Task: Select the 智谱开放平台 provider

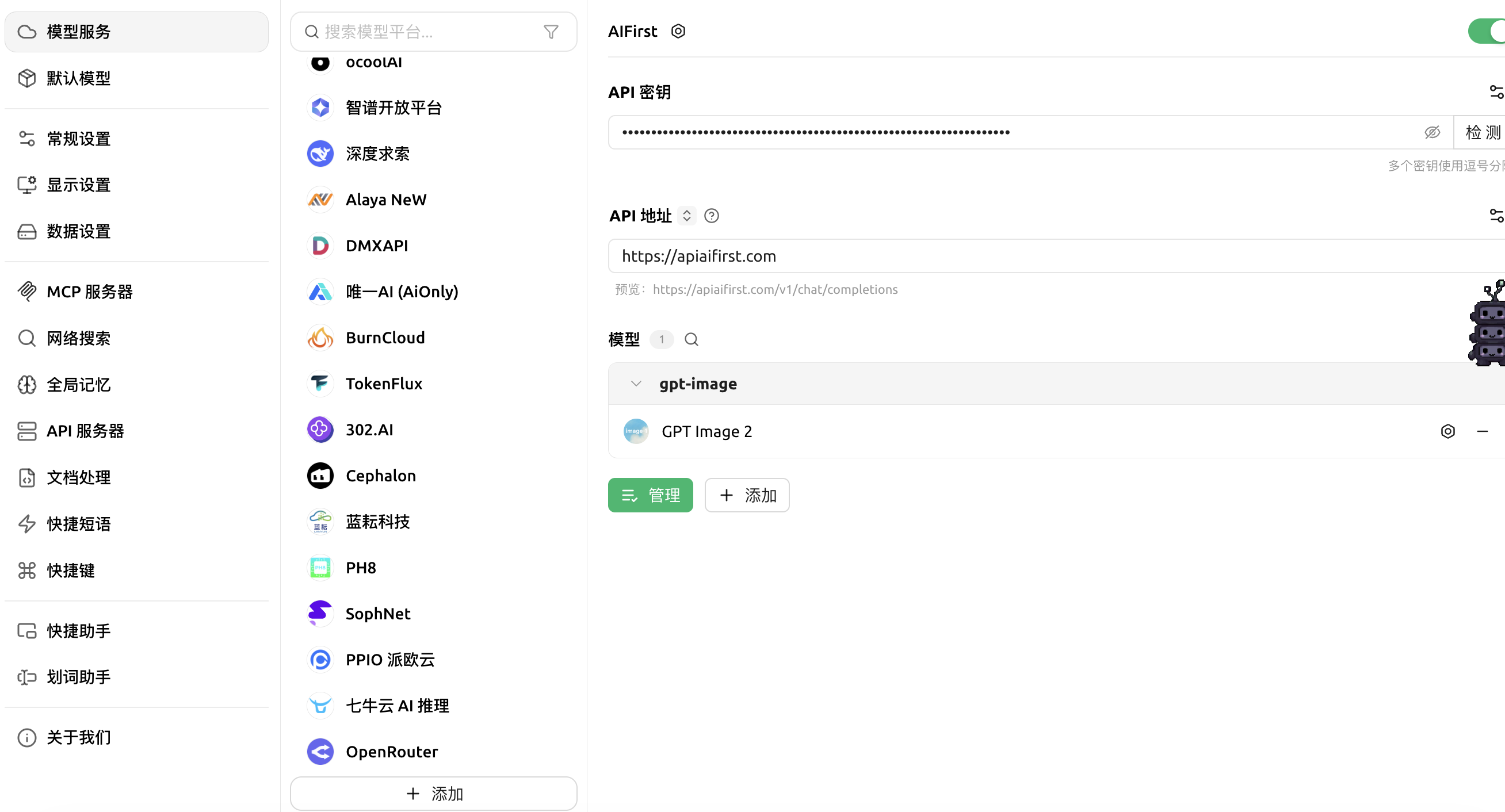Action: (x=434, y=108)
